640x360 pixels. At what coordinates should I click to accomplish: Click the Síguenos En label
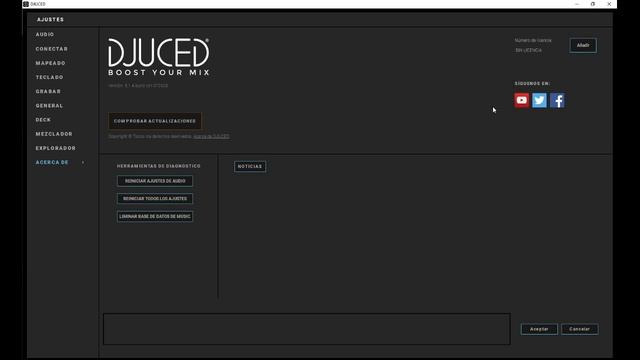point(532,83)
